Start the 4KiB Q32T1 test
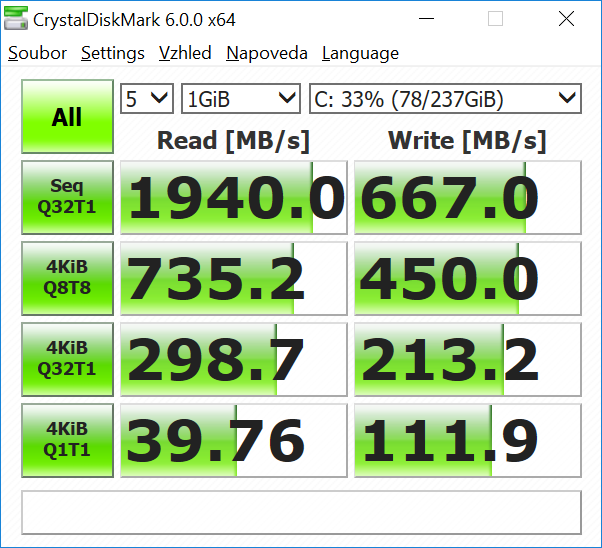Screen dimensions: 602x548 coord(67,357)
